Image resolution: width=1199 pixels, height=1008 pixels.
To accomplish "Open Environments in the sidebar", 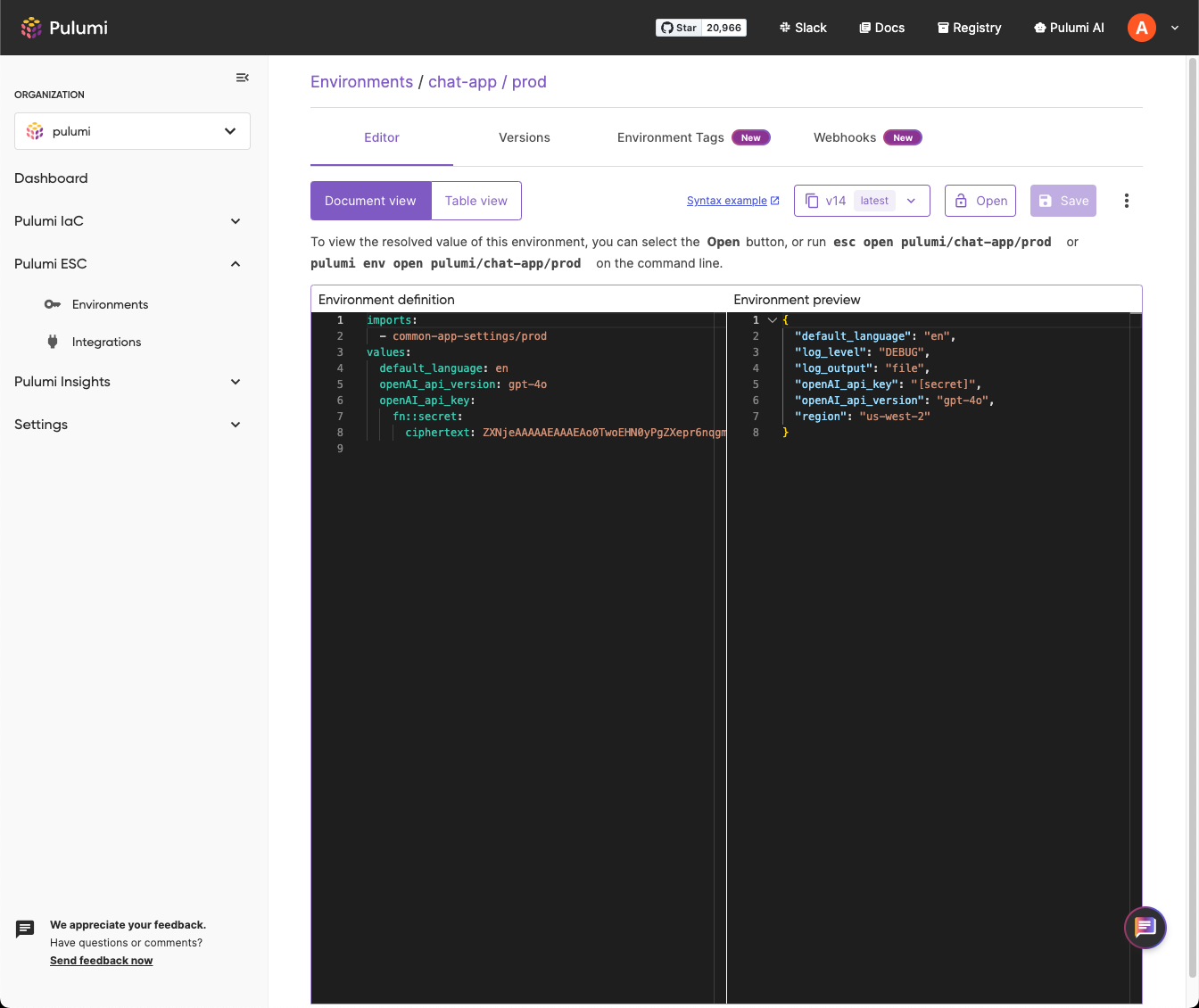I will (110, 304).
